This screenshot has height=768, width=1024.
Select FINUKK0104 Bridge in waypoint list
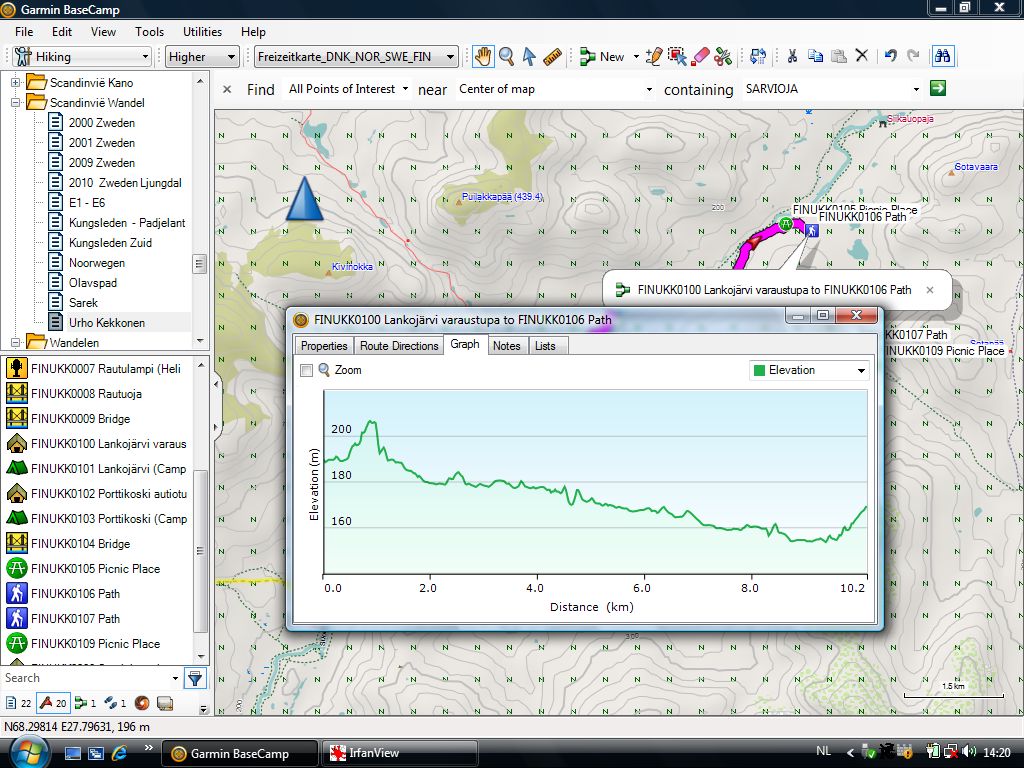80,544
